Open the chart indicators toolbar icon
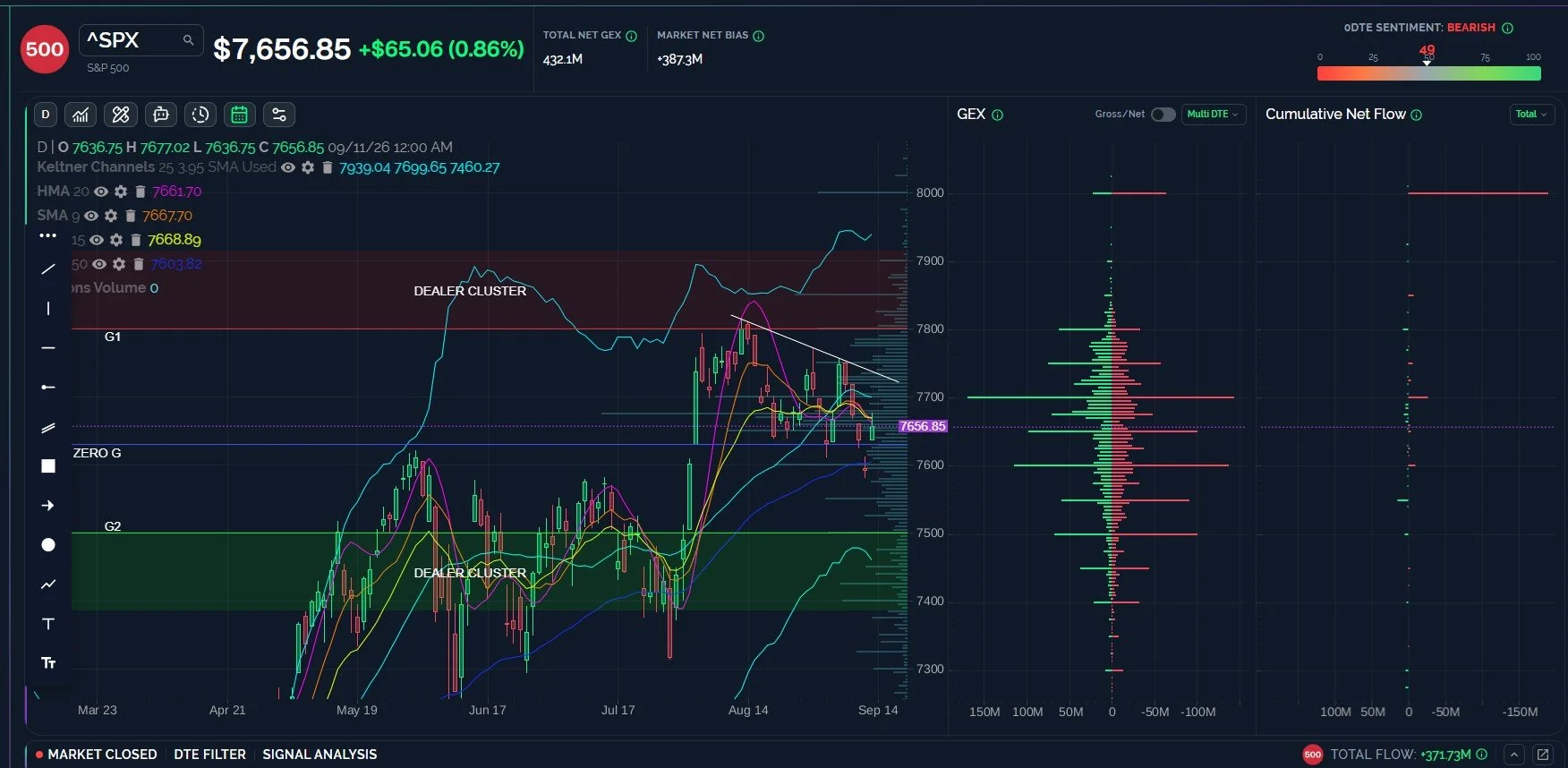This screenshot has width=1568, height=768. coord(81,115)
